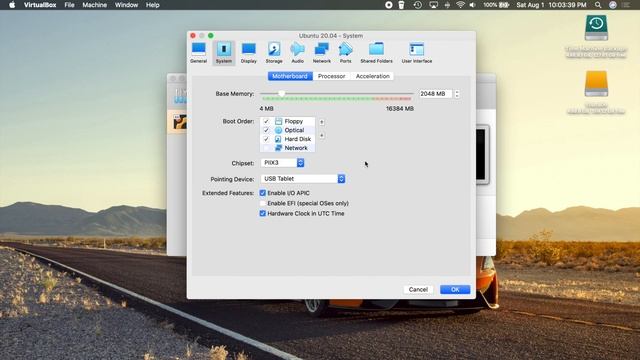
Task: Open the Window menu
Action: pos(126,5)
